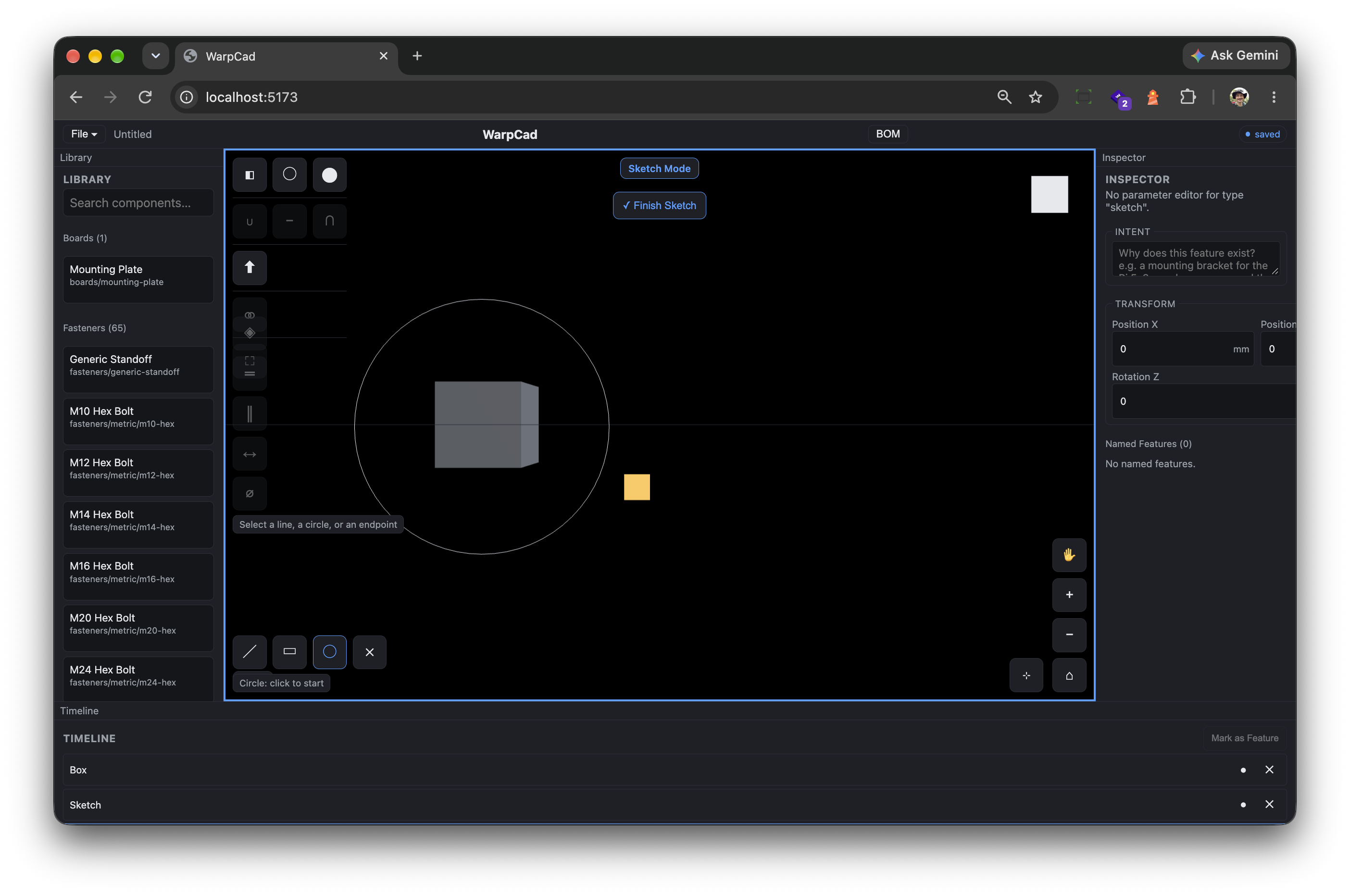
Task: Open the Chrome three-dot menu
Action: [1274, 97]
